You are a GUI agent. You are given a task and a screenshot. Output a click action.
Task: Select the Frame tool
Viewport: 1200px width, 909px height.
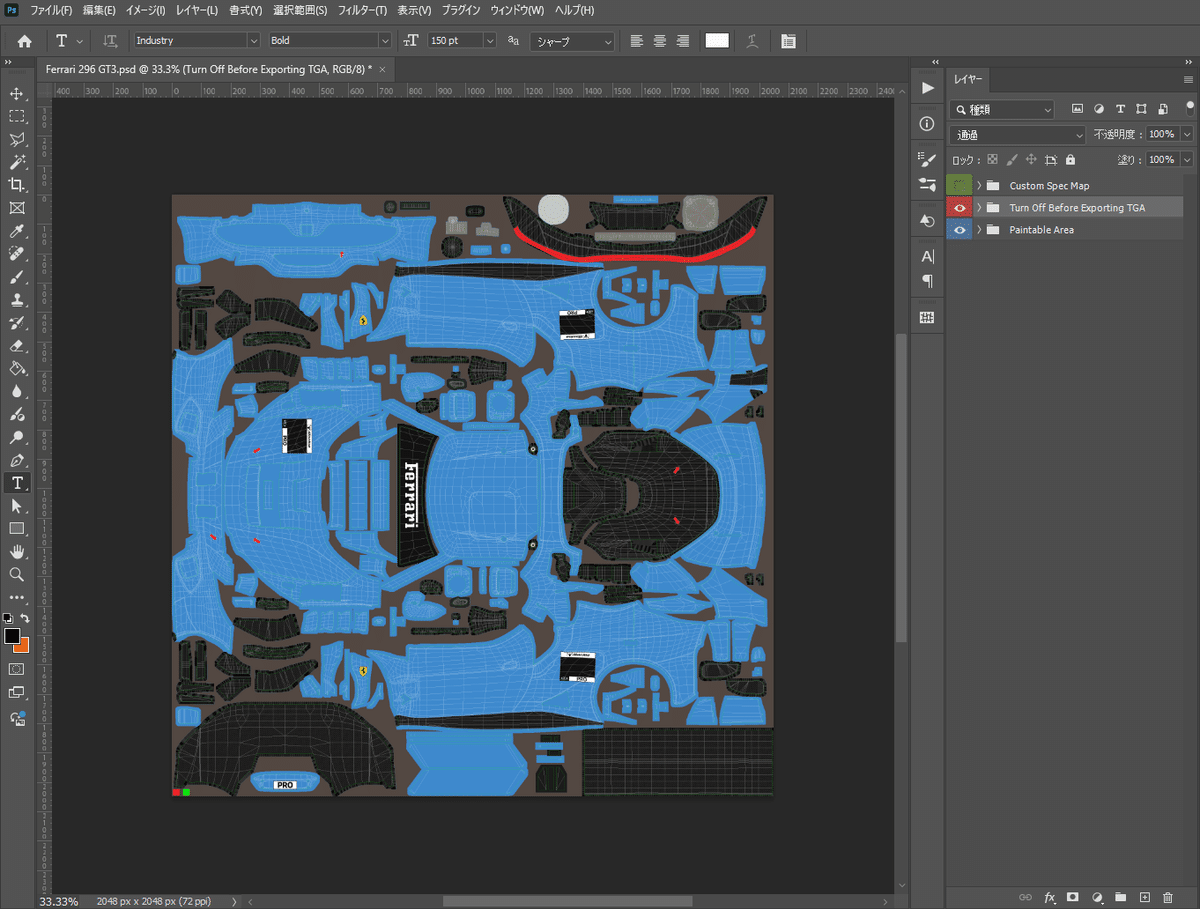point(17,208)
